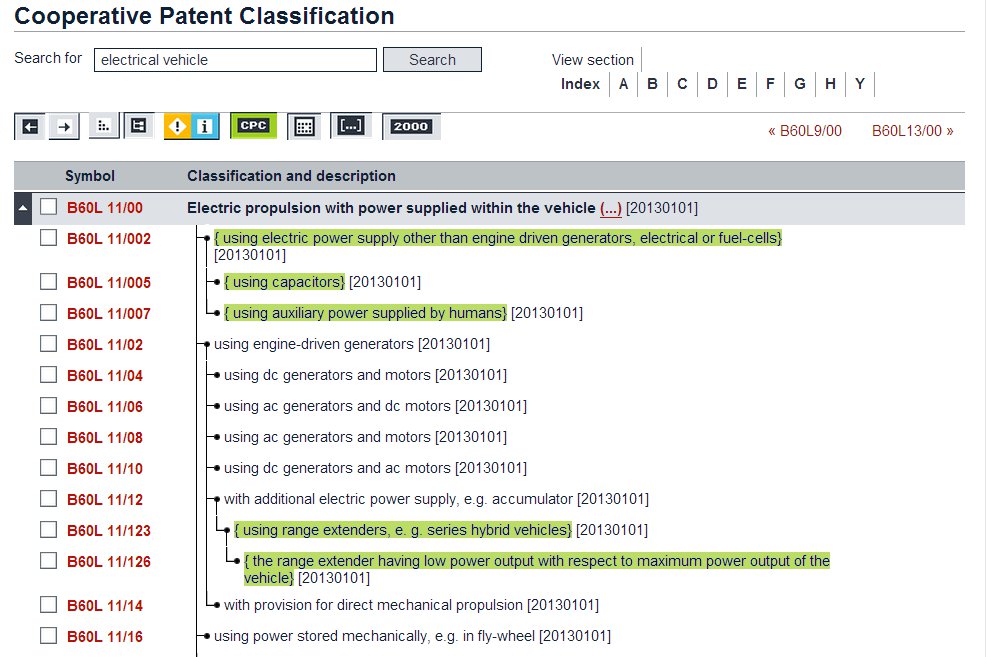Viewport: 986px width, 657px height.
Task: Open section B in View section
Action: point(652,84)
